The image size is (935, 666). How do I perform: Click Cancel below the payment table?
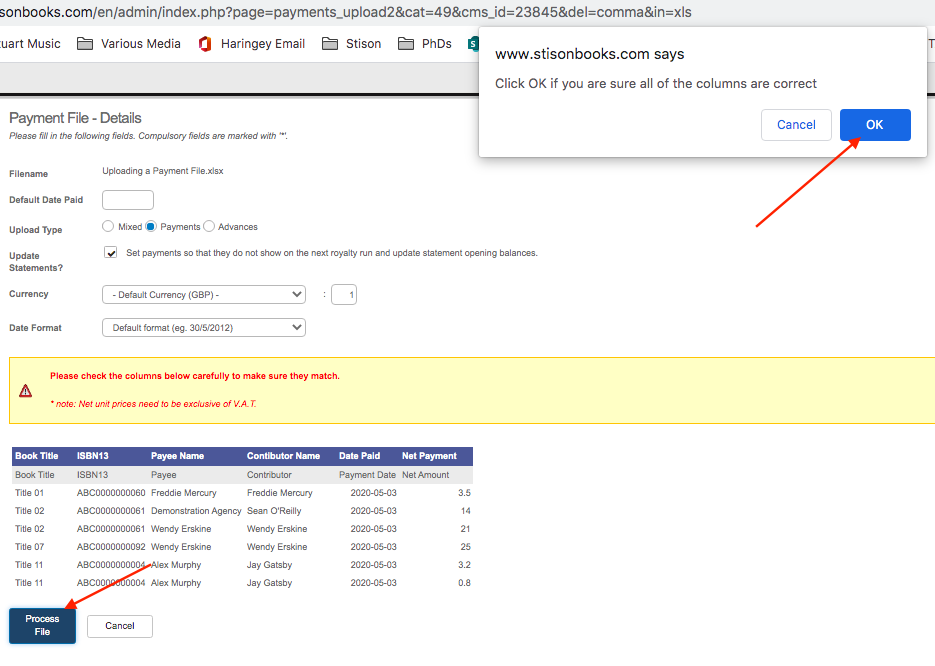pyautogui.click(x=120, y=626)
